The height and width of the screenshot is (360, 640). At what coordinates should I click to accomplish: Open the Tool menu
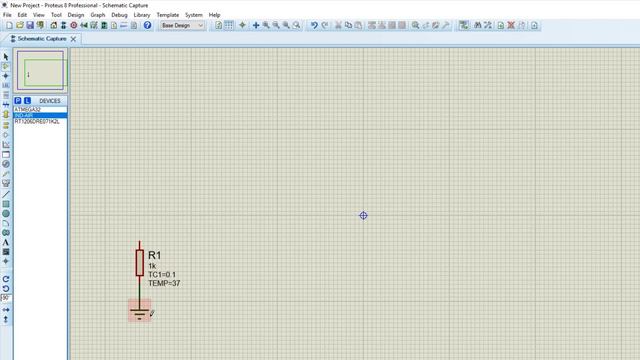(56, 15)
